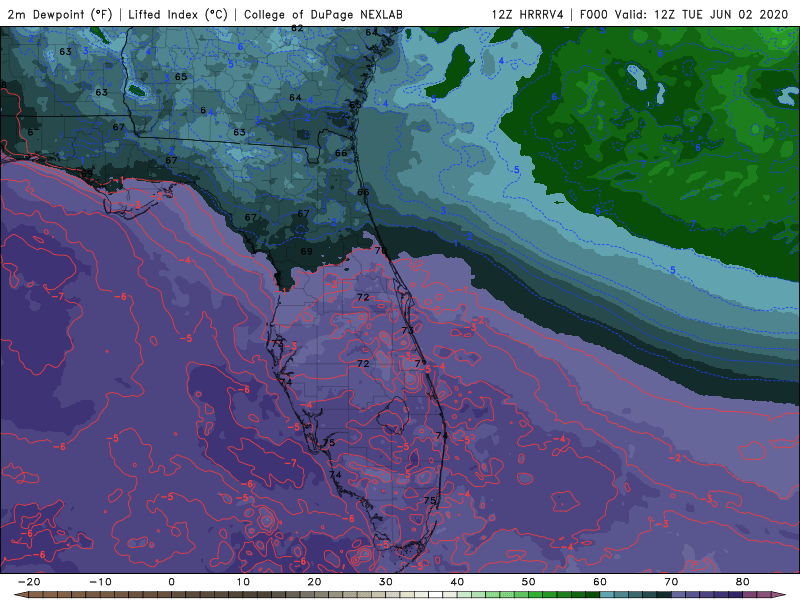Click the "12Z HRRRV4" model run label

(528, 15)
